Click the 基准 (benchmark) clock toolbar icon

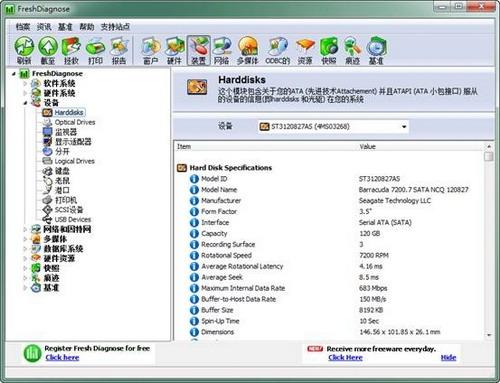(376, 50)
